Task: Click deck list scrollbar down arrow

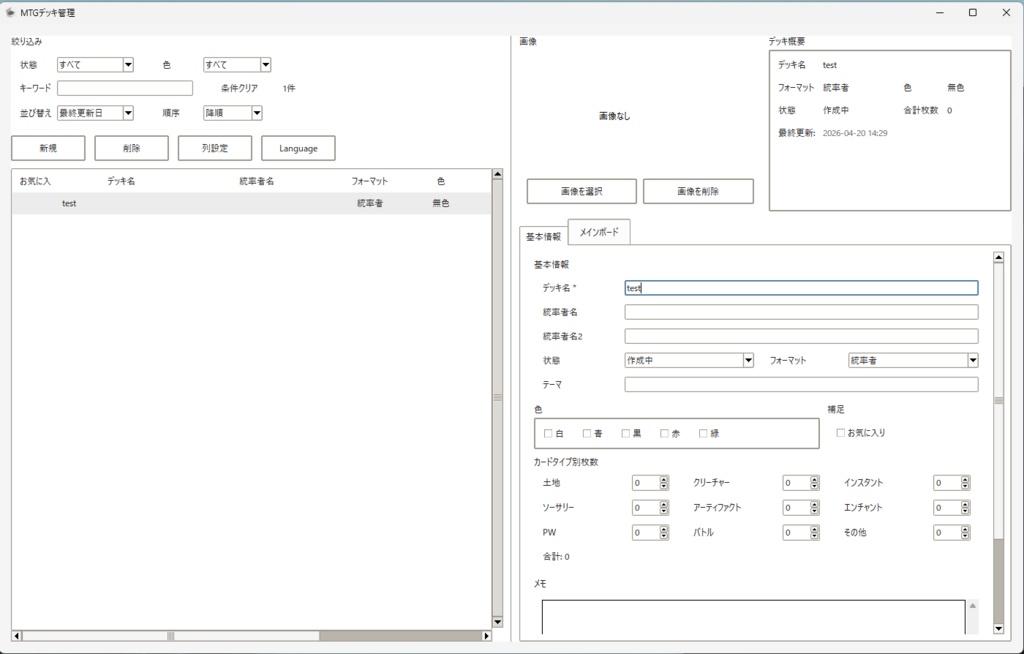Action: pos(498,622)
